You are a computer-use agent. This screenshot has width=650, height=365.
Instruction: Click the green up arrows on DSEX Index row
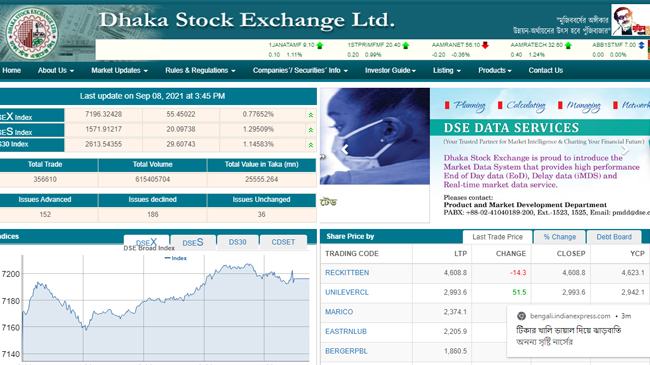pyautogui.click(x=310, y=115)
